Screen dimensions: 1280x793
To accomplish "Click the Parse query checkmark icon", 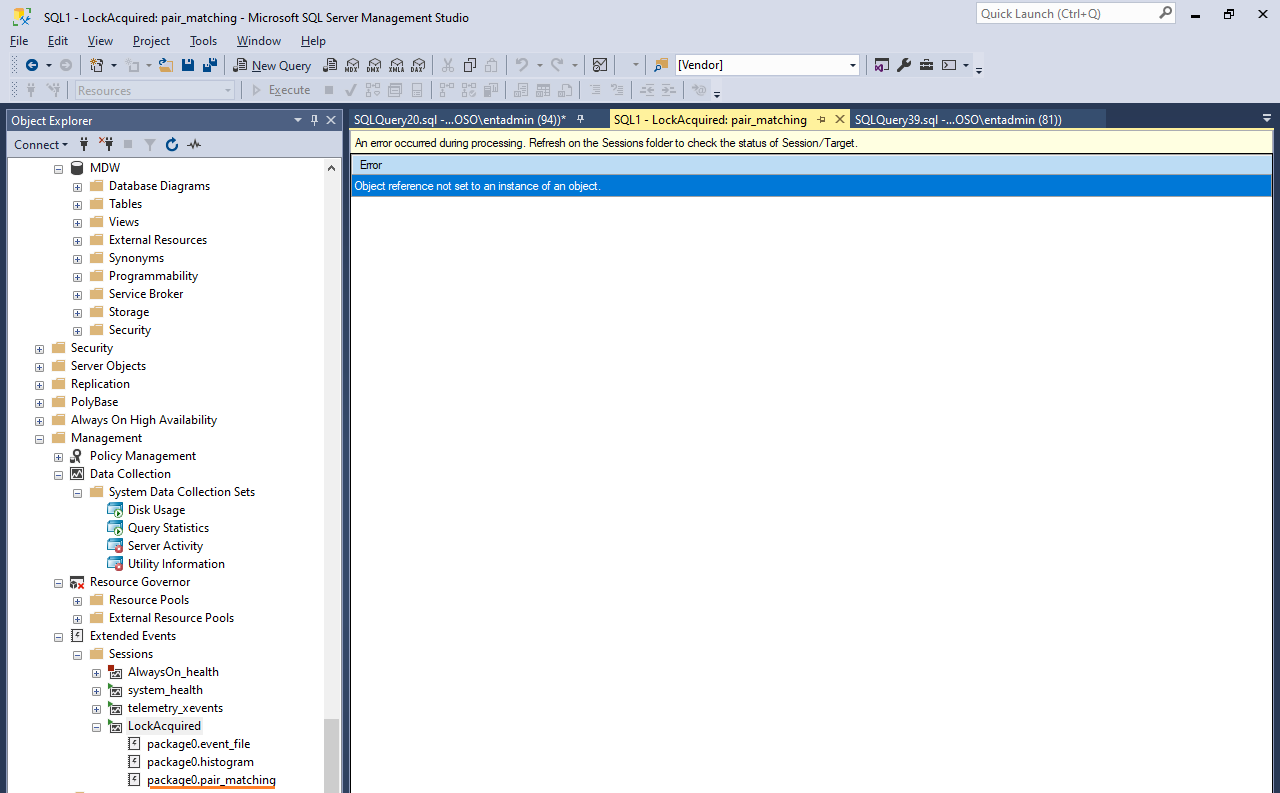I will pyautogui.click(x=349, y=89).
